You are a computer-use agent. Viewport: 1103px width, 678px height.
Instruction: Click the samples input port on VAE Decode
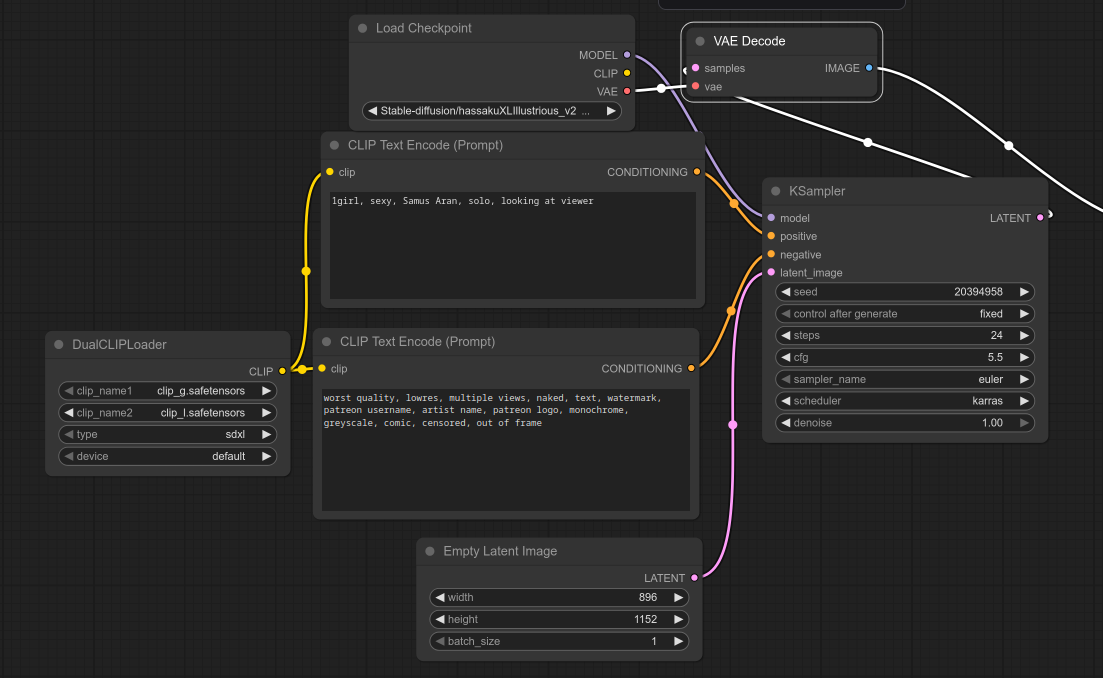pyautogui.click(x=696, y=68)
